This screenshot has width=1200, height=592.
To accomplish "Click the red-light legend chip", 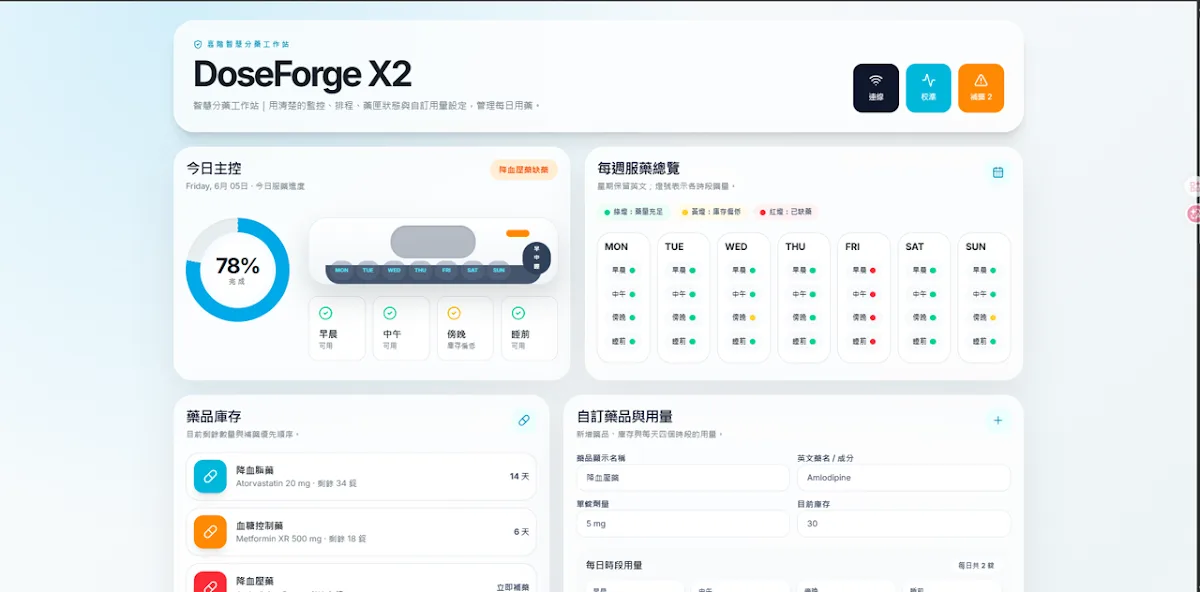I will (x=786, y=212).
